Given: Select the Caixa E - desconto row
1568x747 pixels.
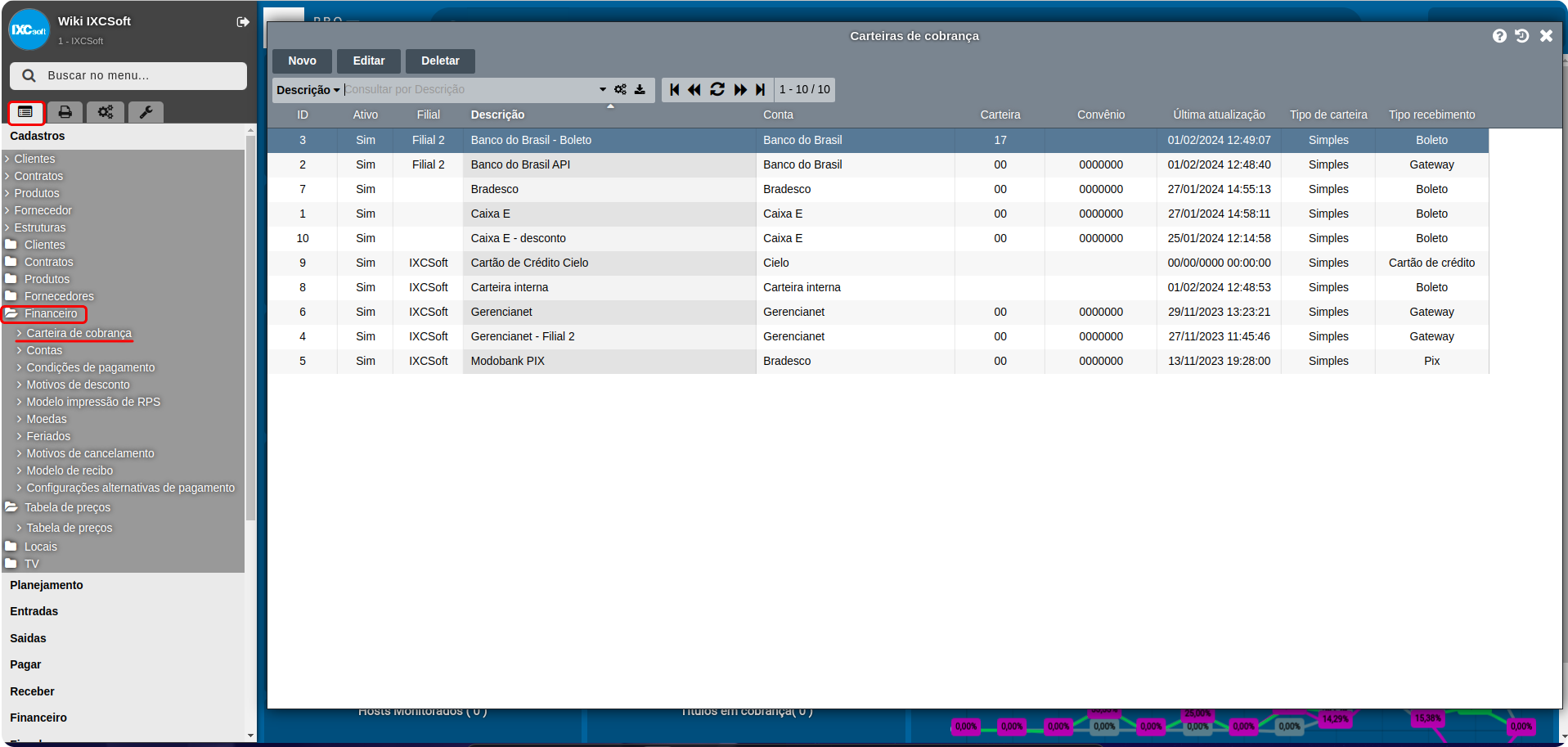Looking at the screenshot, I should coord(878,238).
